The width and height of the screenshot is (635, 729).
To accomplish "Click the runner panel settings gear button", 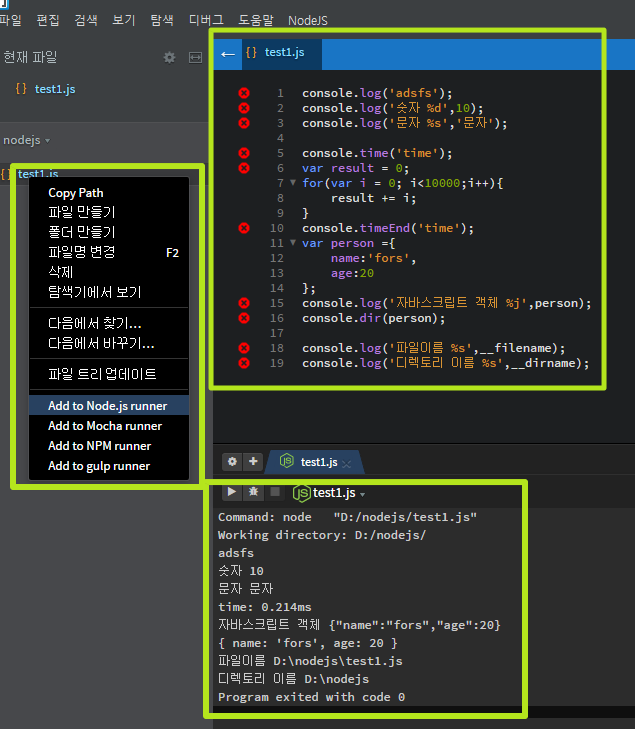I will [232, 462].
